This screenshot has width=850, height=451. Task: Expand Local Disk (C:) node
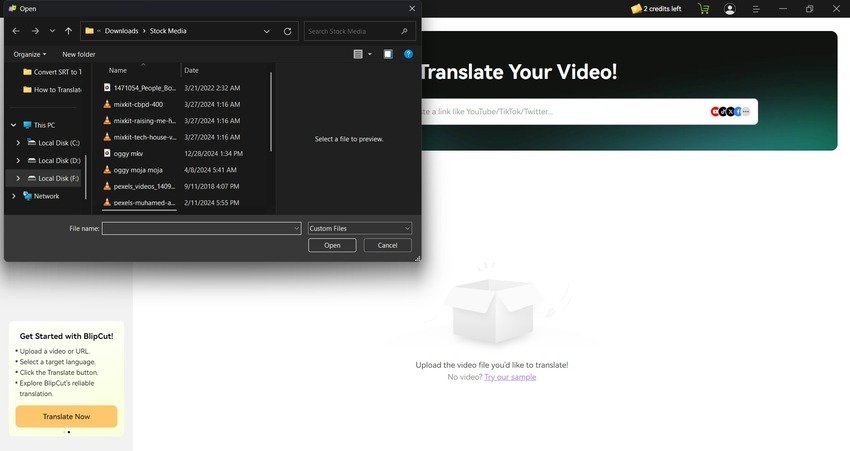[18, 143]
